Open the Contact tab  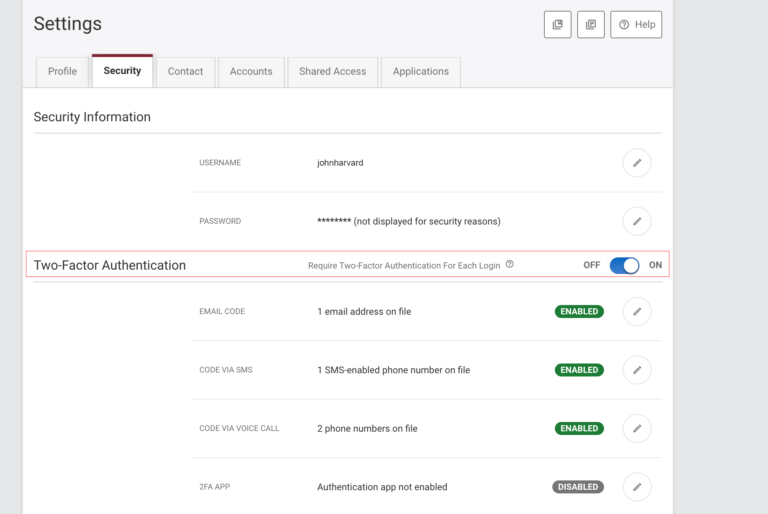pos(185,72)
